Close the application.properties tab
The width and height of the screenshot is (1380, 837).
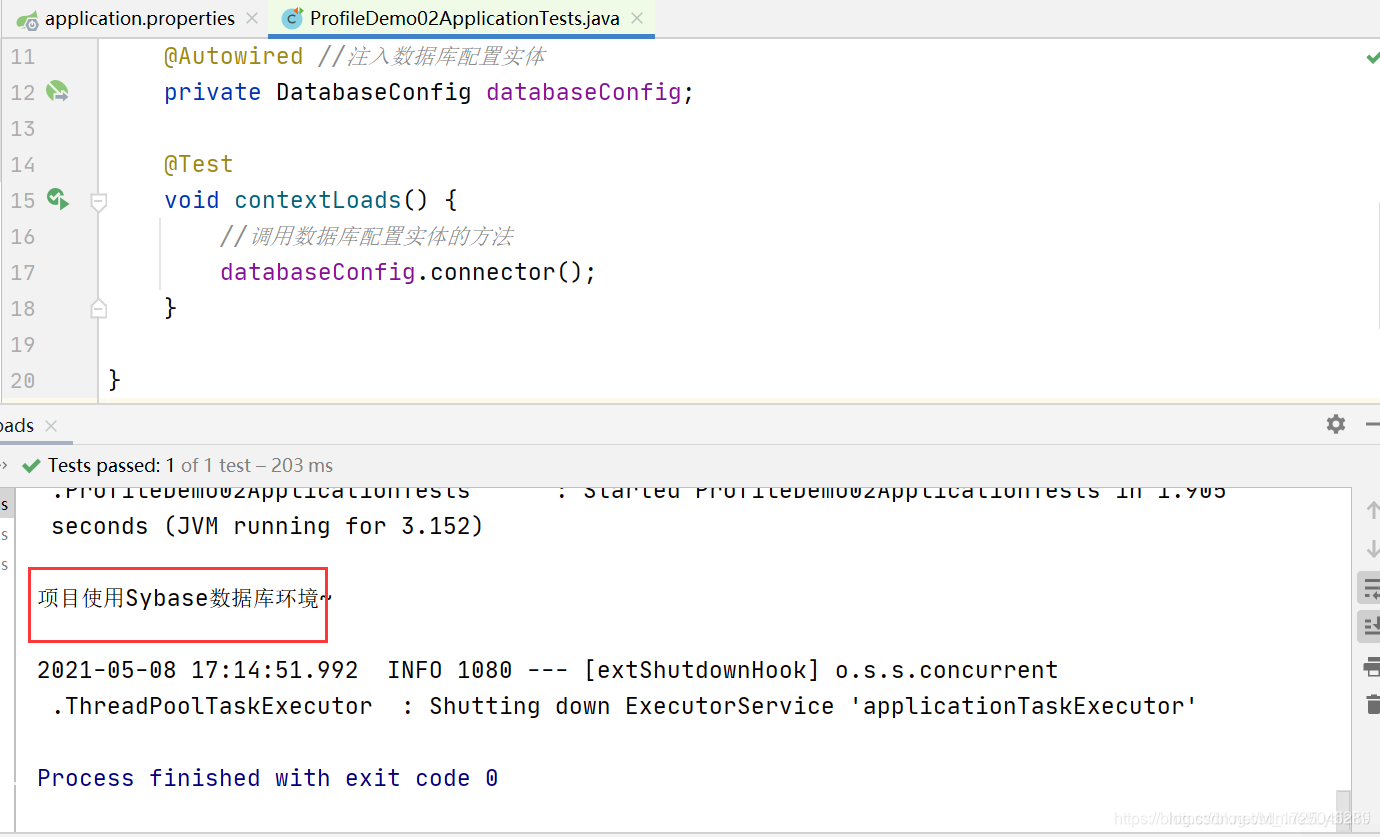point(251,19)
